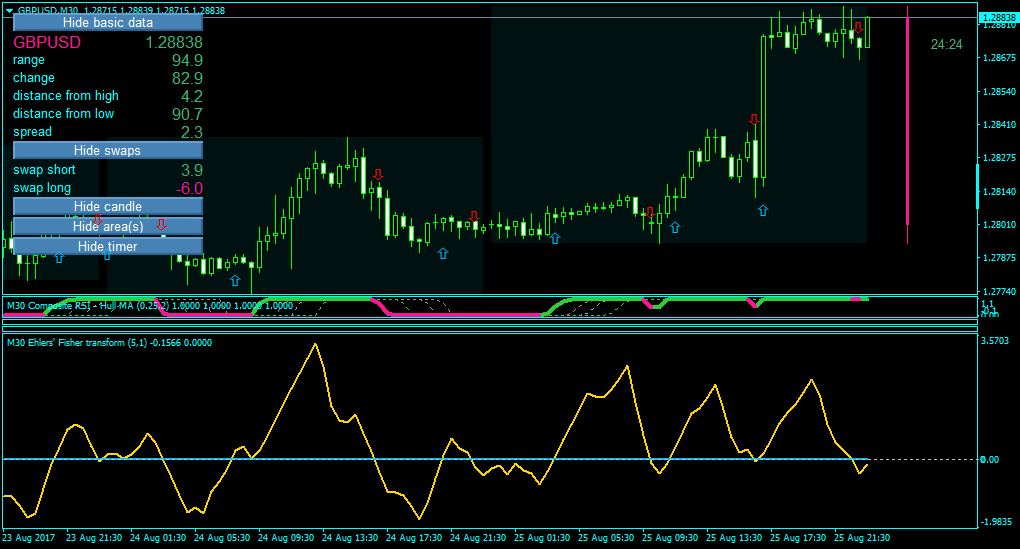Click the swap short value 3.9
This screenshot has height=549, width=1020.
[192, 170]
